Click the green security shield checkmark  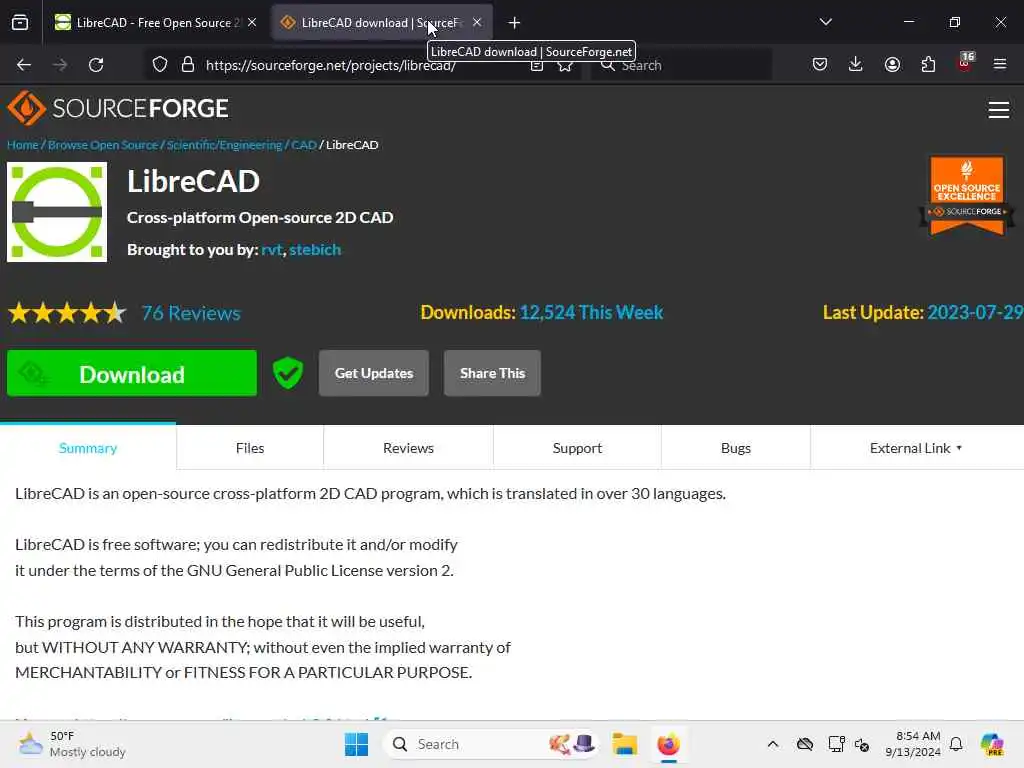(287, 373)
